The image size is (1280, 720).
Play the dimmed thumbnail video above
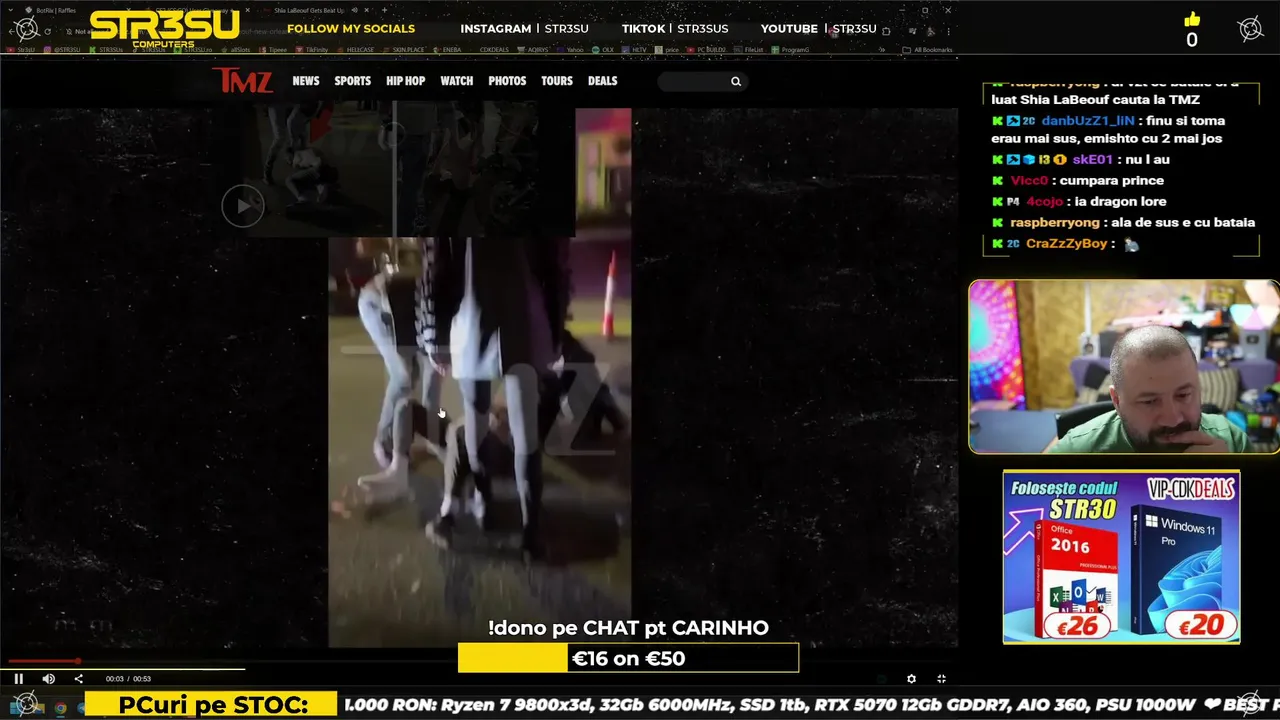[x=242, y=206]
